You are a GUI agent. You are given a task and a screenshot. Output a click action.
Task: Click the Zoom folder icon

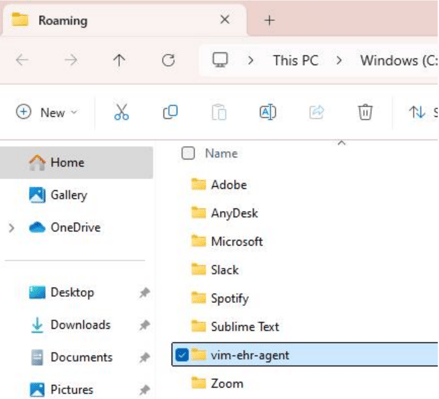pyautogui.click(x=199, y=383)
